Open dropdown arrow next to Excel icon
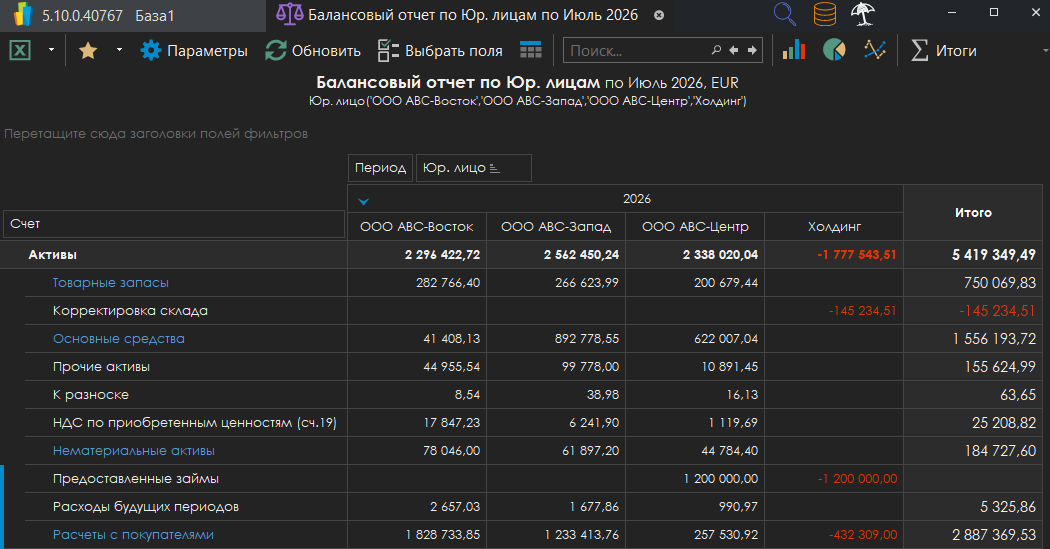1050x549 pixels. coord(51,50)
